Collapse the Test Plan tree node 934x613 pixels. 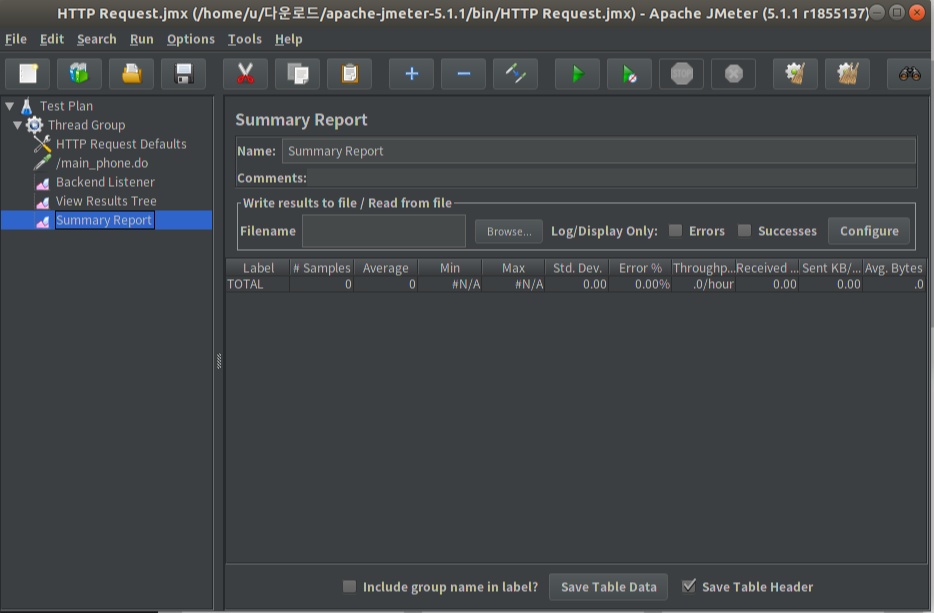click(10, 106)
